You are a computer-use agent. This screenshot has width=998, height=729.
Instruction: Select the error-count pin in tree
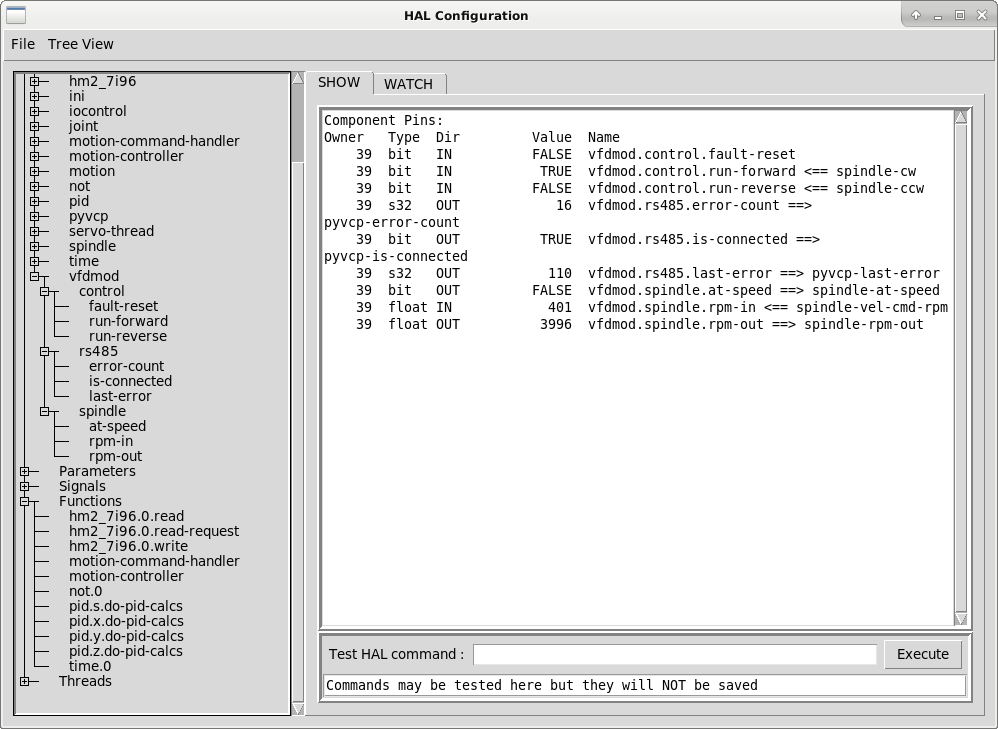[127, 366]
